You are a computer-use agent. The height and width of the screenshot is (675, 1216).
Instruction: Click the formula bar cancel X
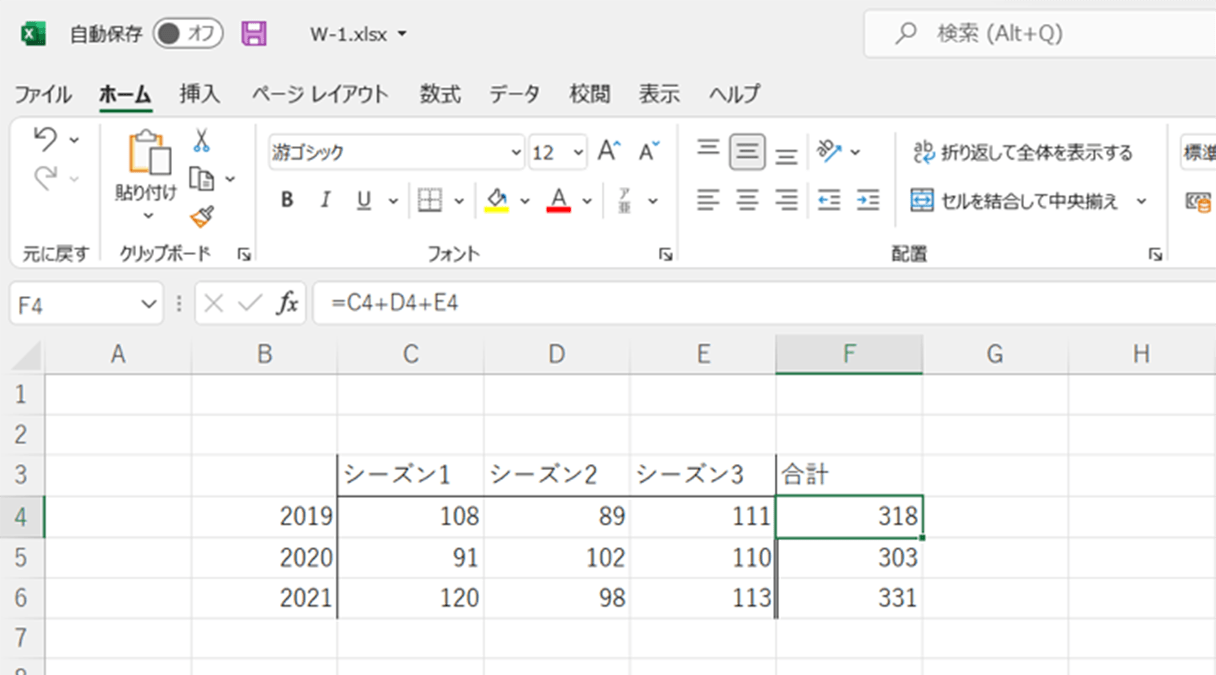tap(213, 304)
